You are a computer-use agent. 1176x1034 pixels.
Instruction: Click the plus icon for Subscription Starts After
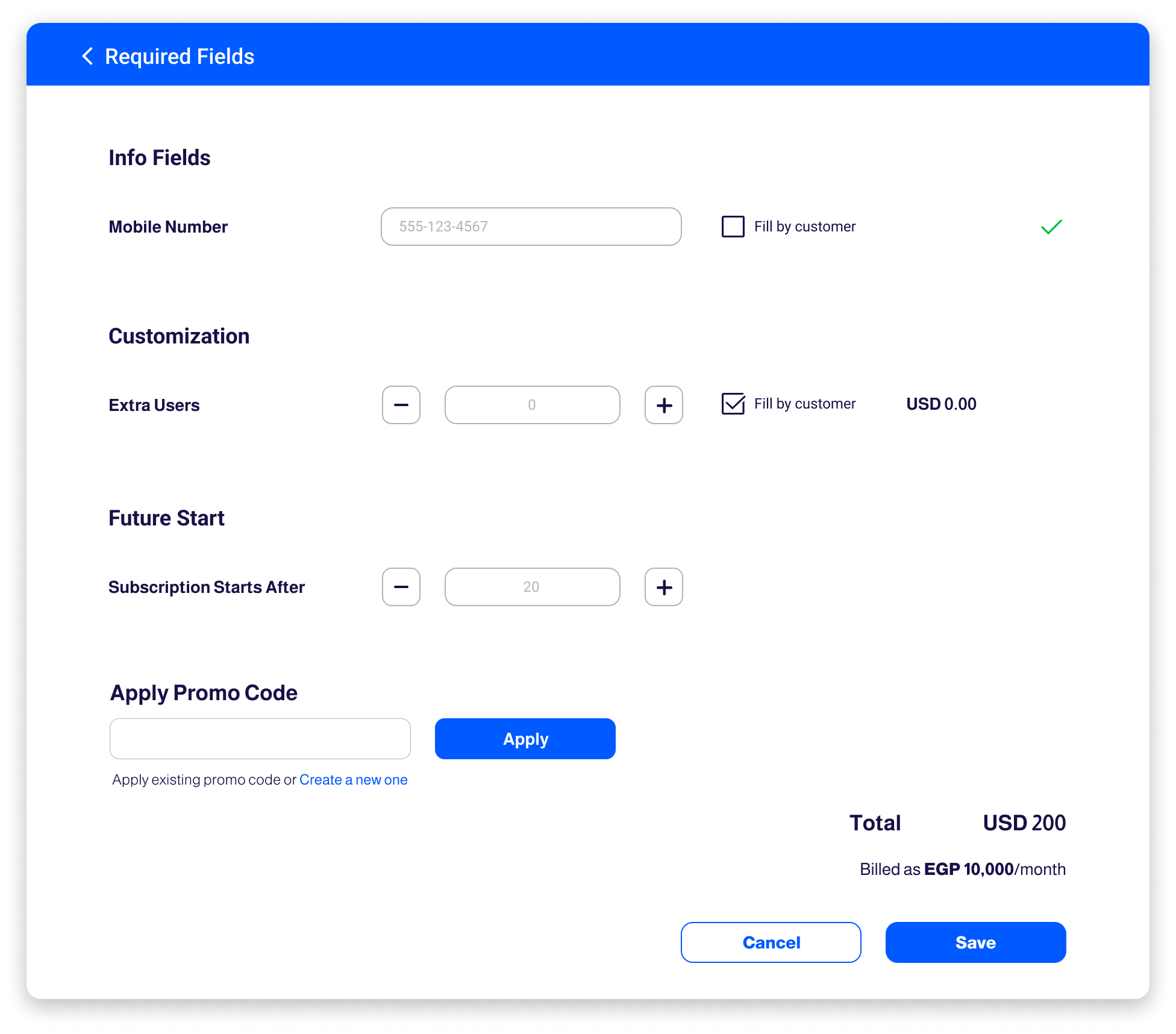click(663, 586)
